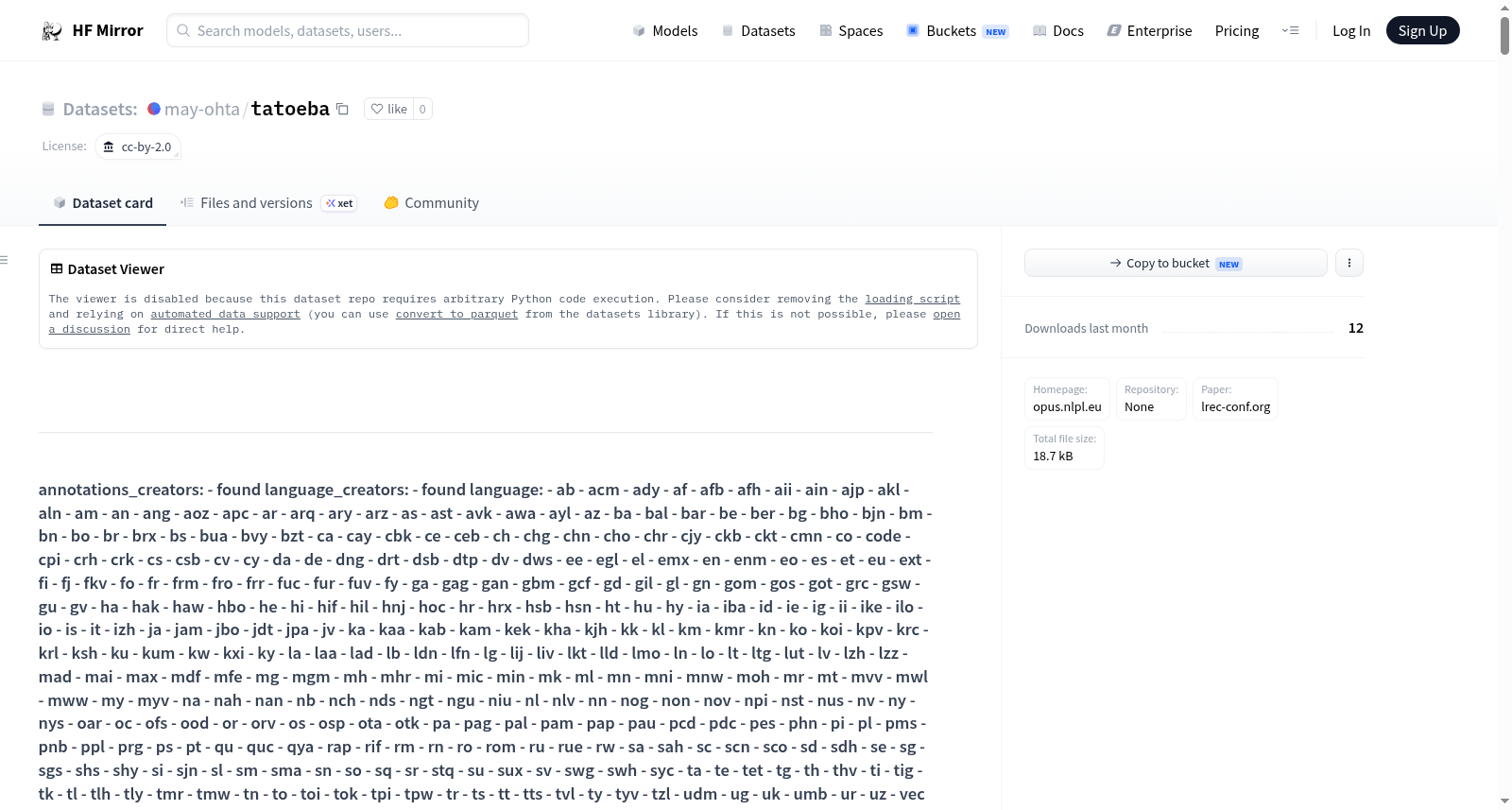Image resolution: width=1512 pixels, height=810 pixels.
Task: Open the Datasets nav item
Action: coord(758,31)
